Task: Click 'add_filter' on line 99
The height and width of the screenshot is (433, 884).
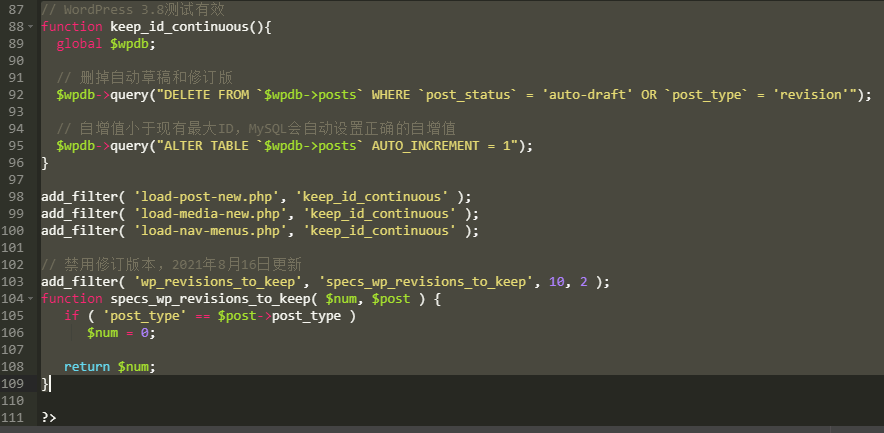Action: tap(79, 214)
